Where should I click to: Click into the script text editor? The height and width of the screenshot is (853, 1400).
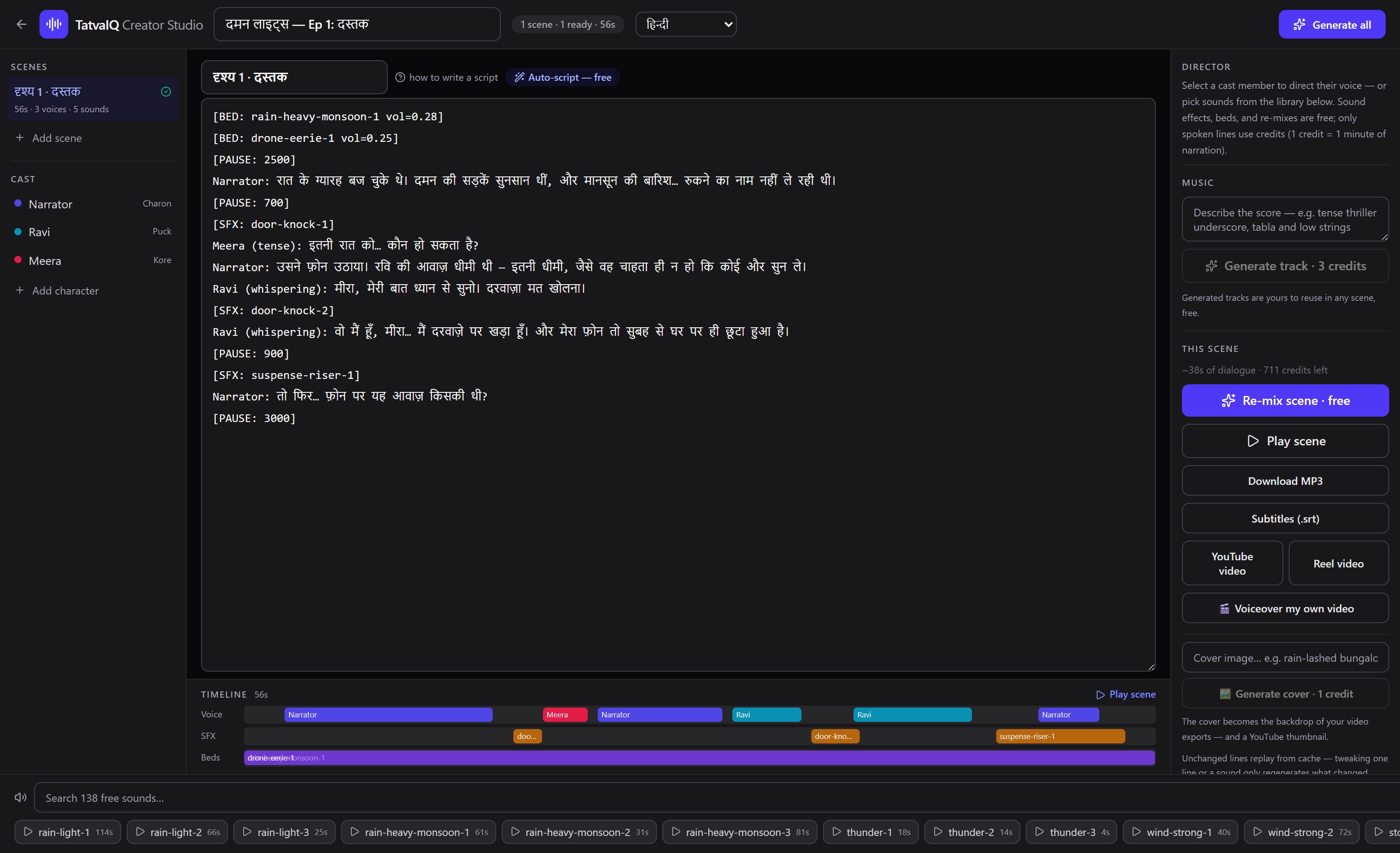pos(678,384)
